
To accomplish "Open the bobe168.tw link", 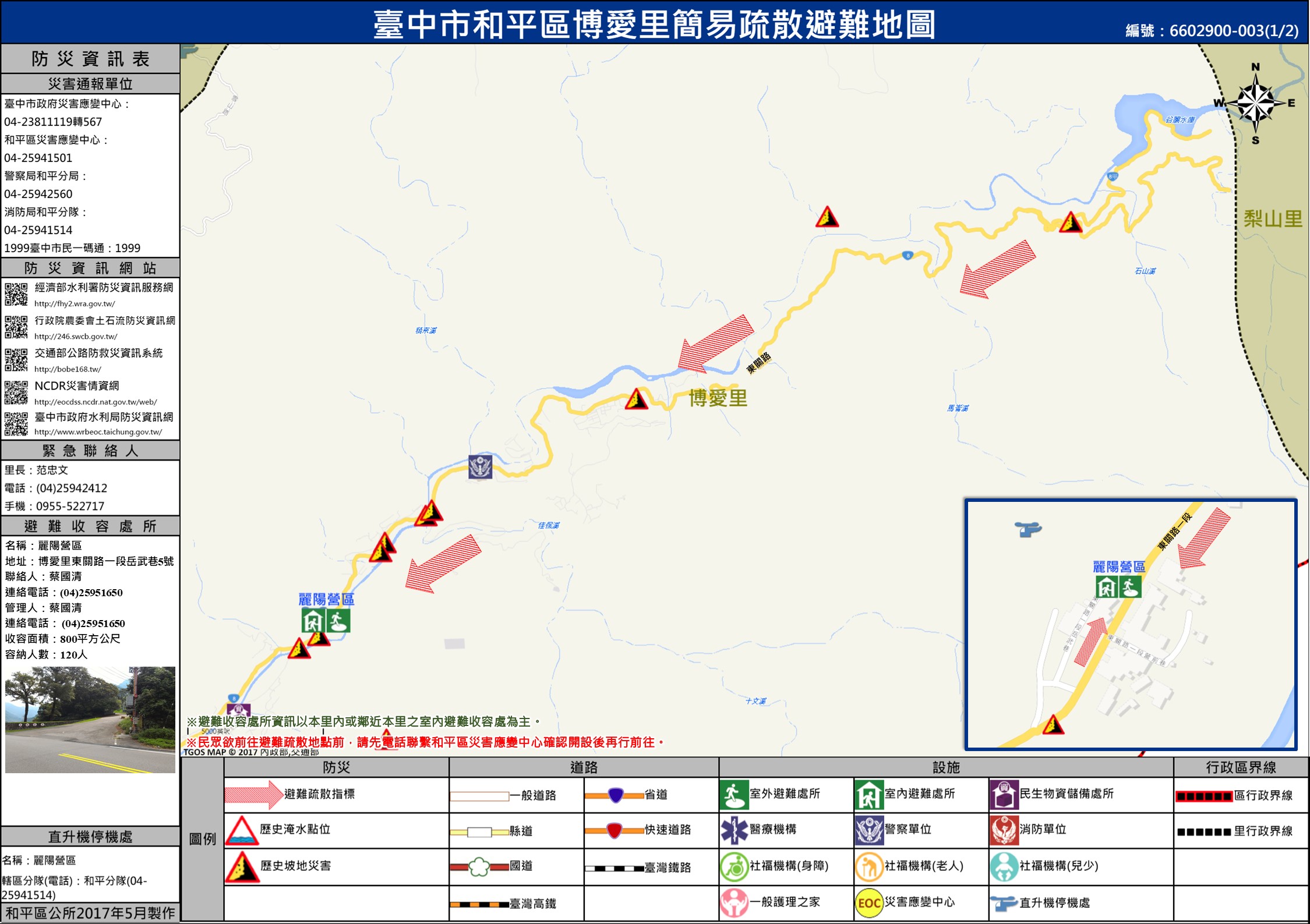I will pos(68,369).
